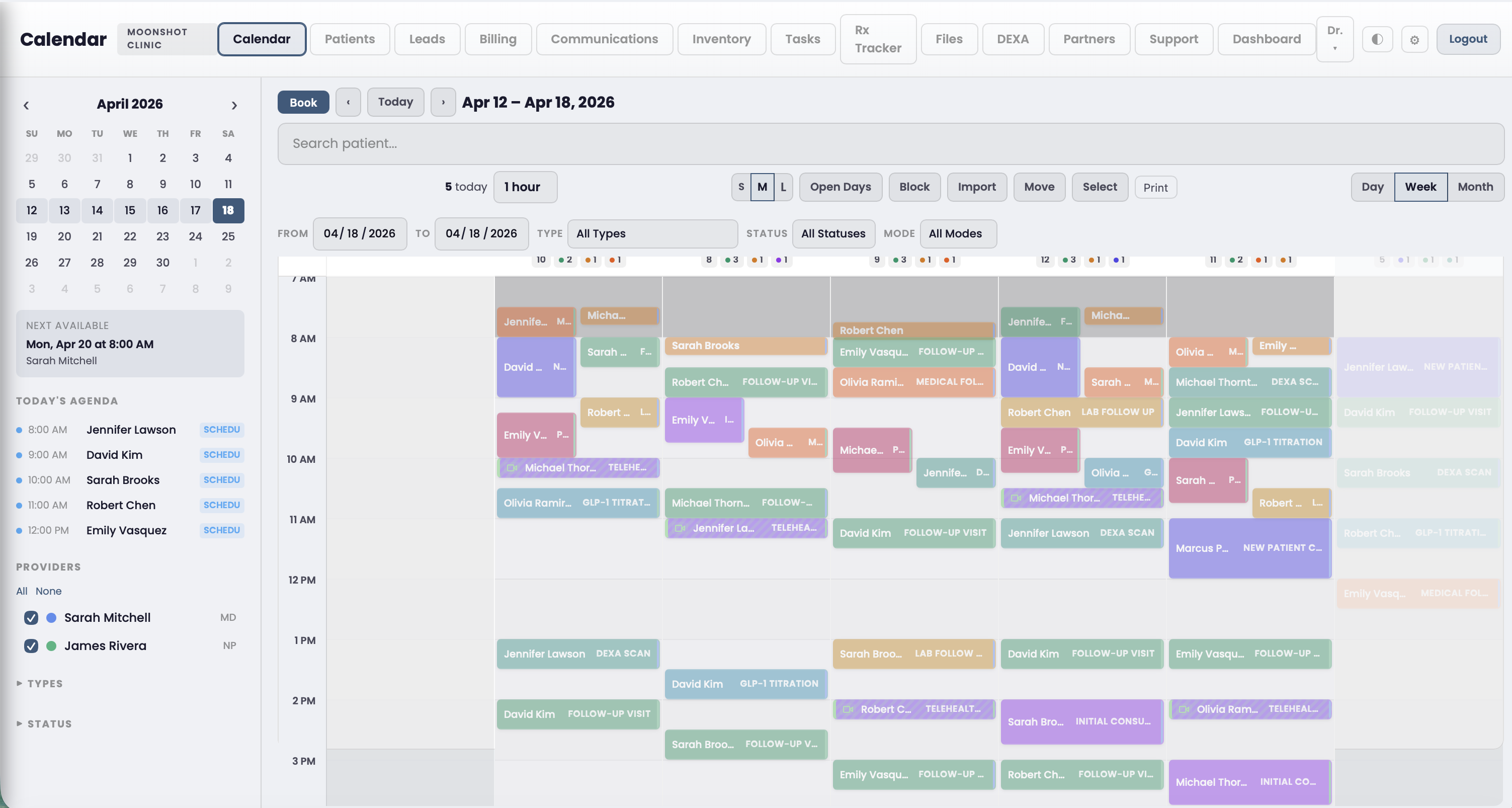1512x808 pixels.
Task: Toggle James Rivera provider checkbox
Action: tap(31, 646)
